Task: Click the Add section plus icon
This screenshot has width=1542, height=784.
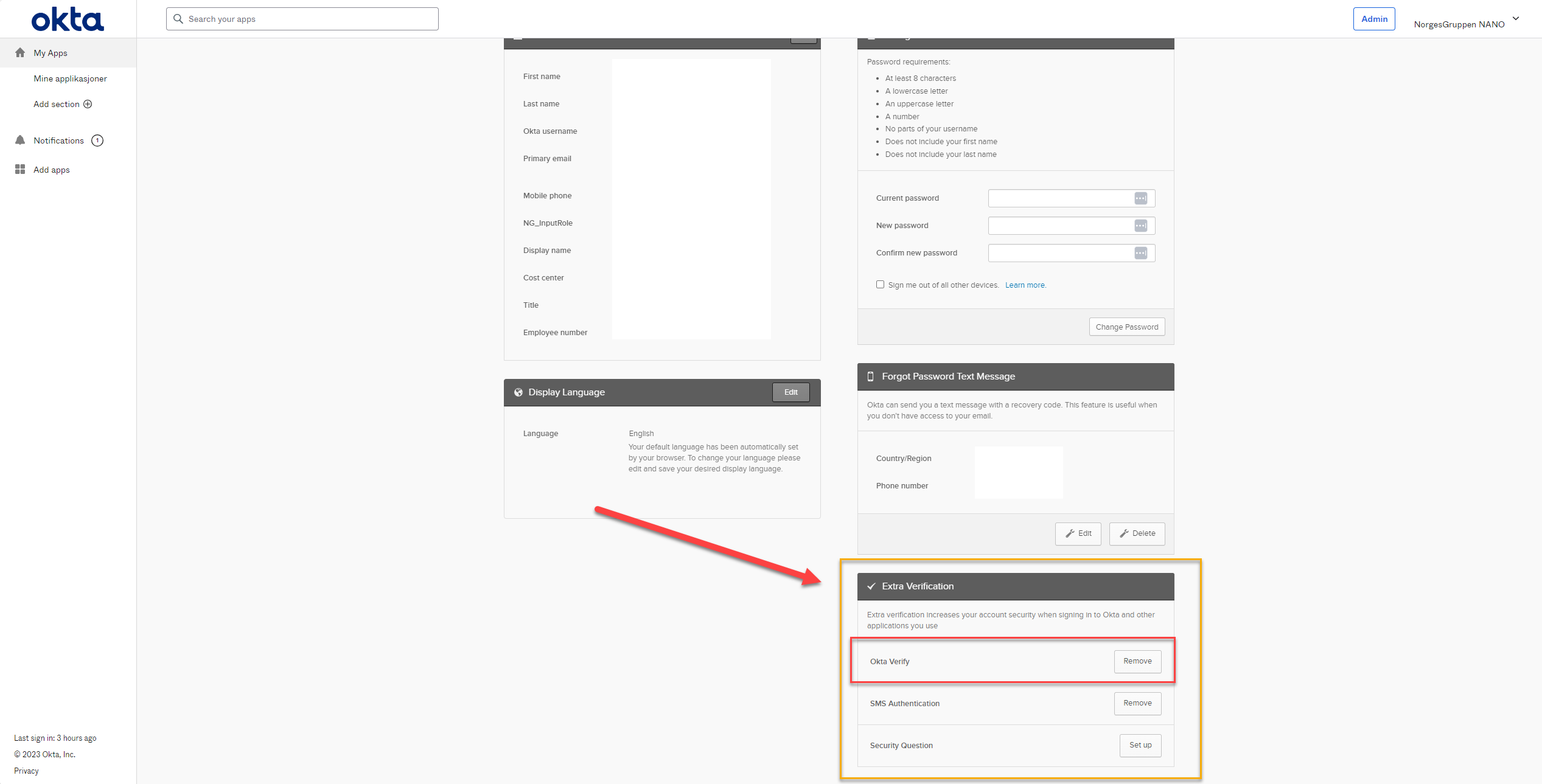Action: coord(88,104)
